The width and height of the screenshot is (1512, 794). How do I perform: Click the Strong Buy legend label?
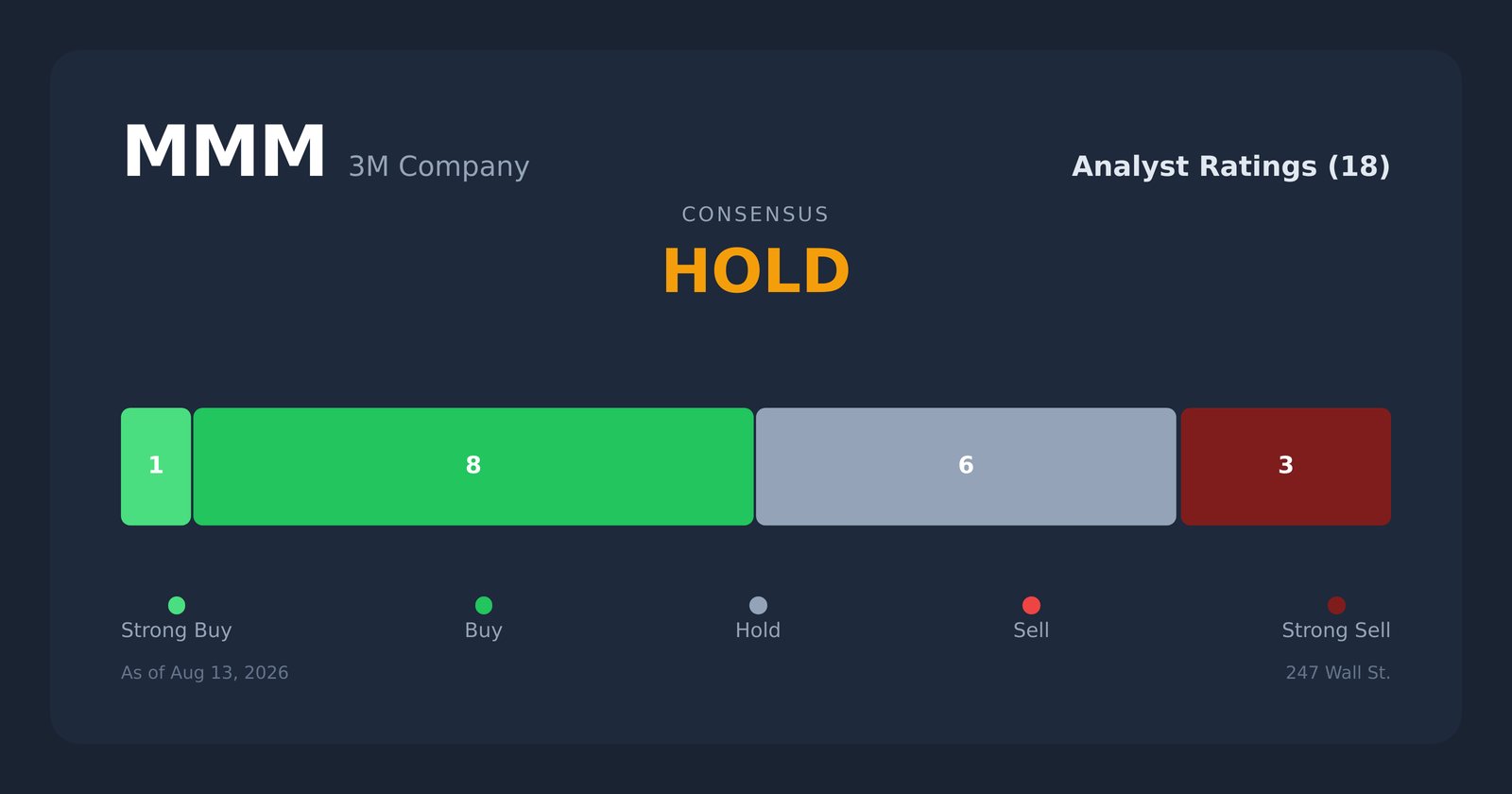[x=177, y=630]
